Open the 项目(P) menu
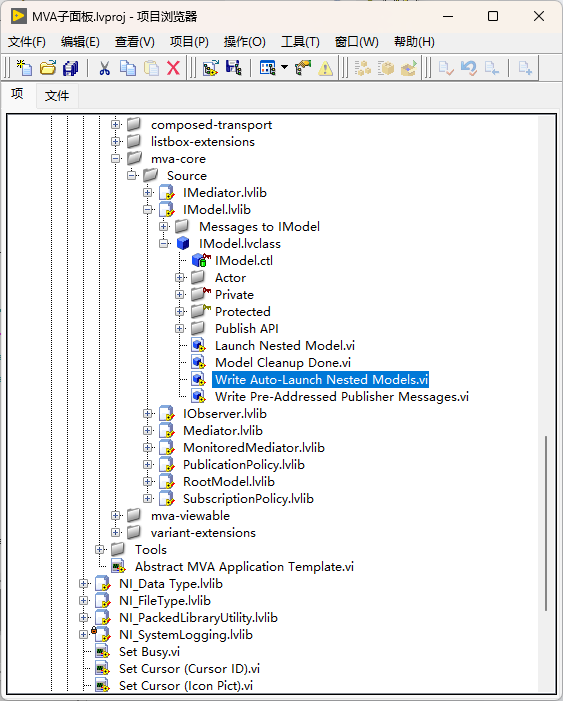563x701 pixels. 189,42
